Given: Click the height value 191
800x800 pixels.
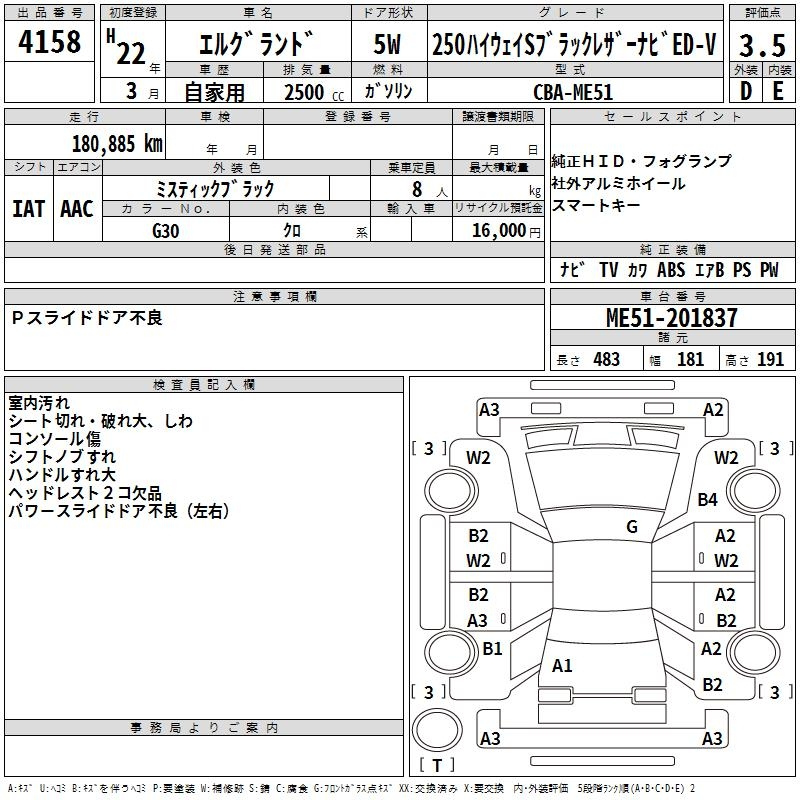Looking at the screenshot, I should [x=770, y=360].
